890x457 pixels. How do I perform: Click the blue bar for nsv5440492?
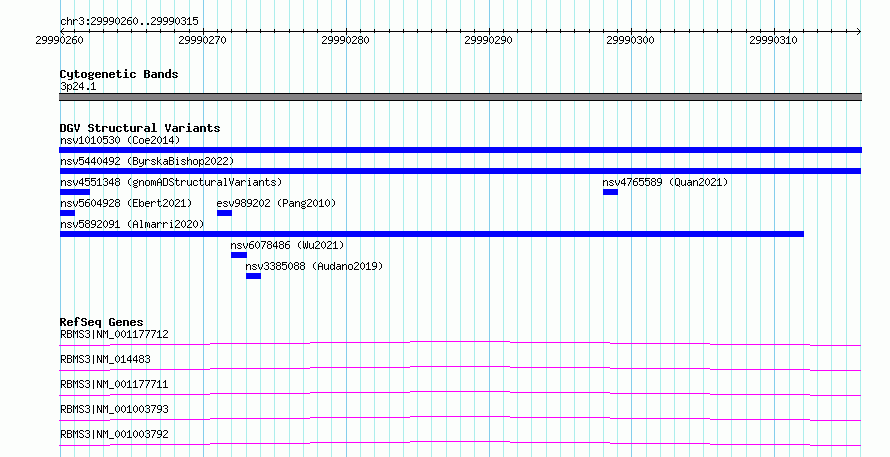point(460,171)
